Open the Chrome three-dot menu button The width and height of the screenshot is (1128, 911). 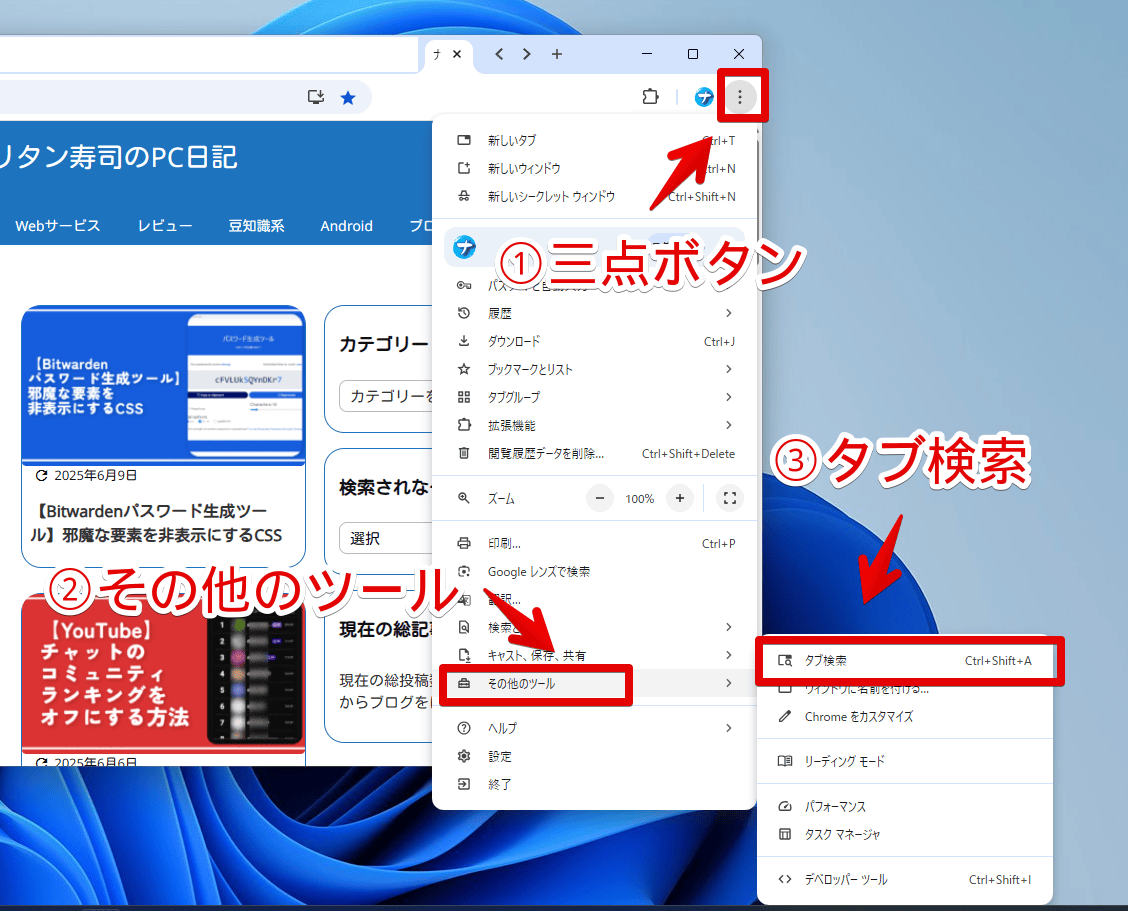click(x=740, y=97)
